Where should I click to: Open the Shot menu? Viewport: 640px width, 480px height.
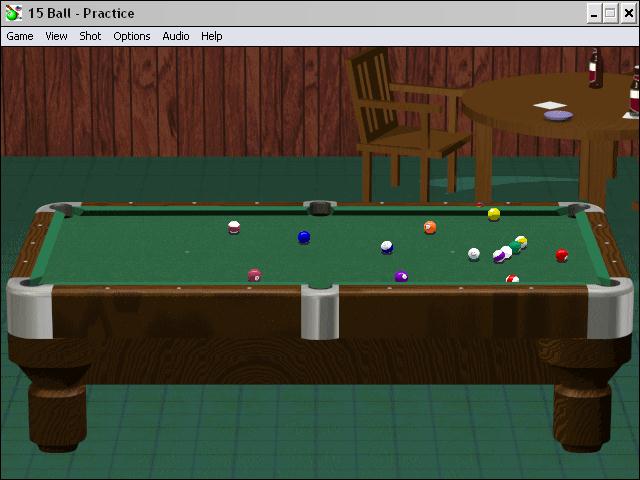[x=90, y=36]
